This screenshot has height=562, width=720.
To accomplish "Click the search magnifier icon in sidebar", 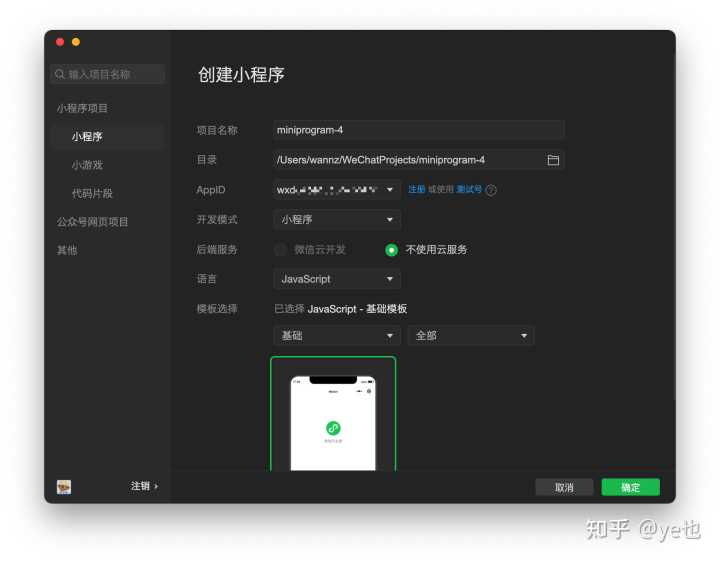I will (x=60, y=74).
